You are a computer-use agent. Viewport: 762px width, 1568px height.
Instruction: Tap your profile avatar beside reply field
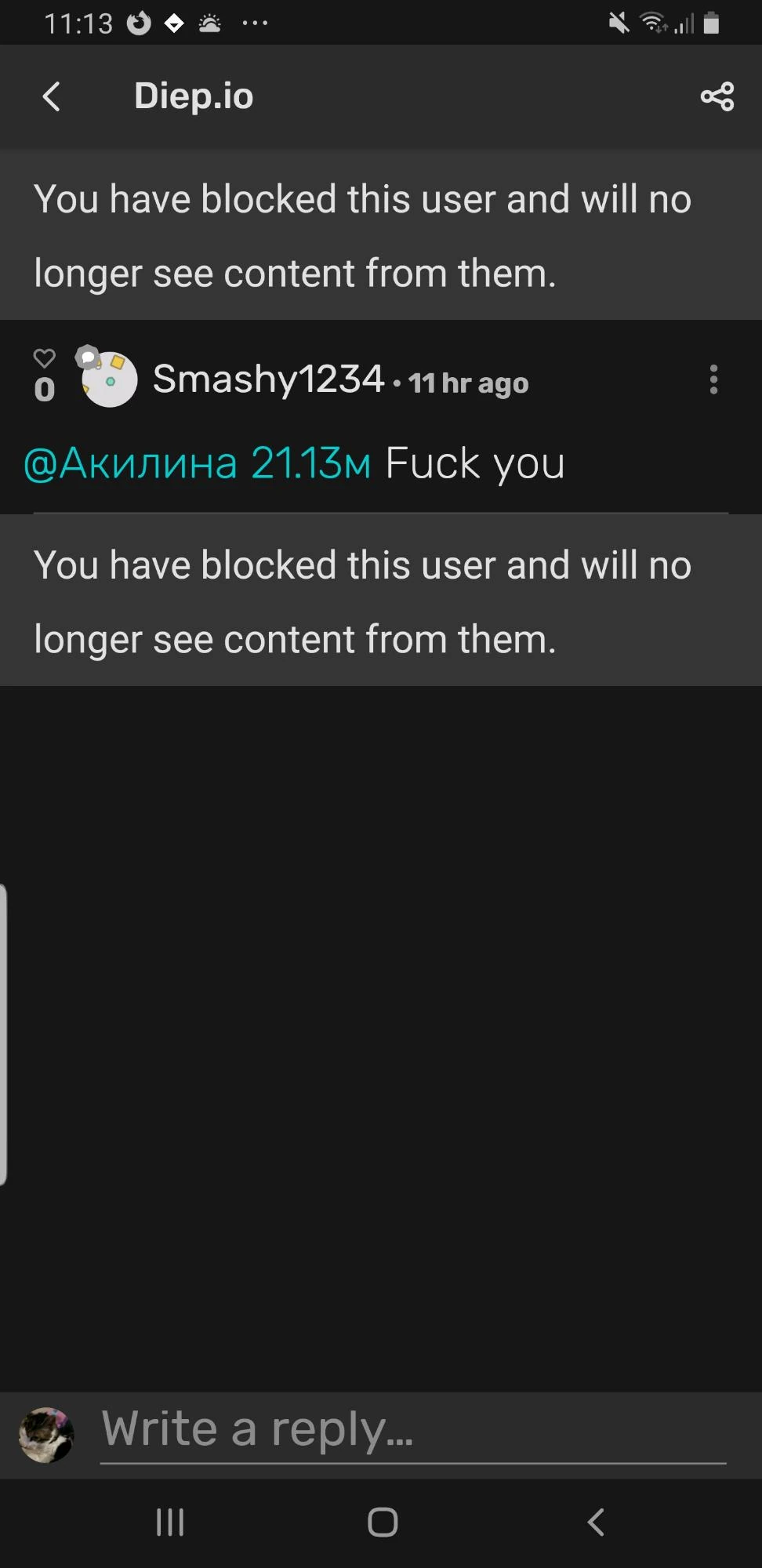46,1435
